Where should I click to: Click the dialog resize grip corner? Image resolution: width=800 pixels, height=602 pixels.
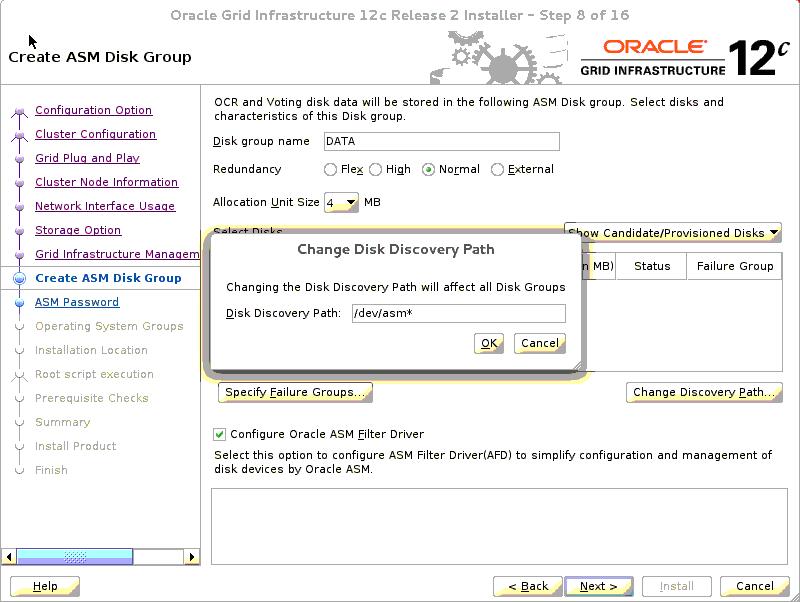[x=577, y=365]
